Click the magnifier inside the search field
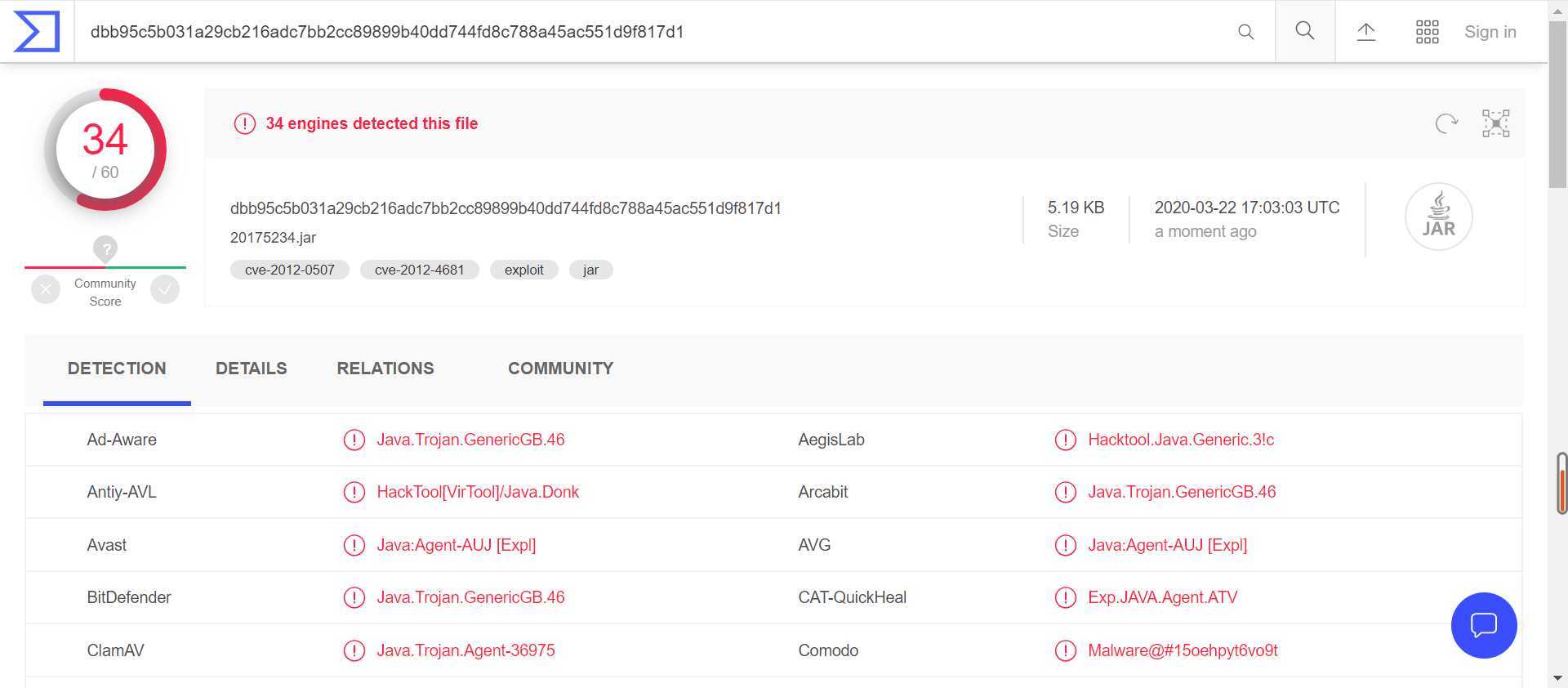The image size is (1568, 688). coord(1245,32)
